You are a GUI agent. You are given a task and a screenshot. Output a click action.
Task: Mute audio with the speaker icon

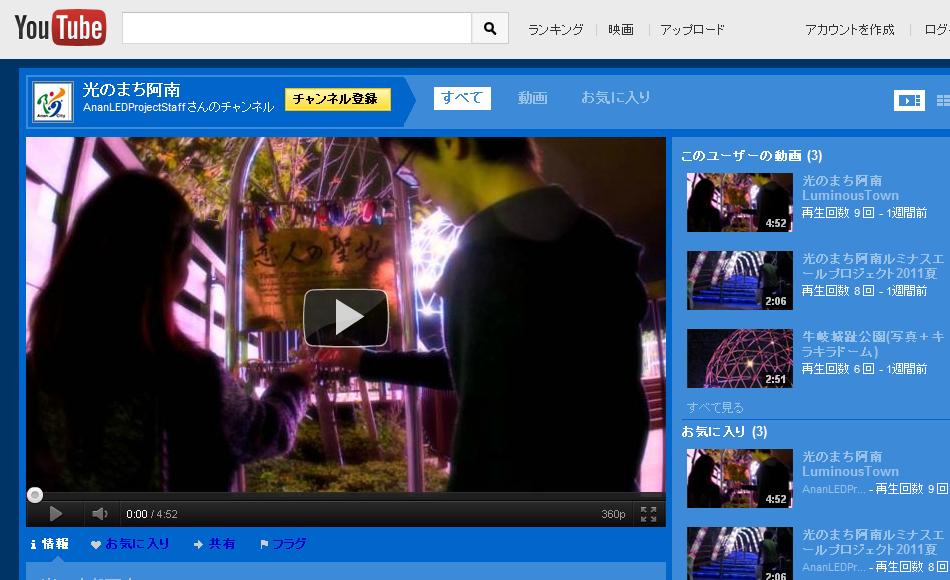click(99, 514)
